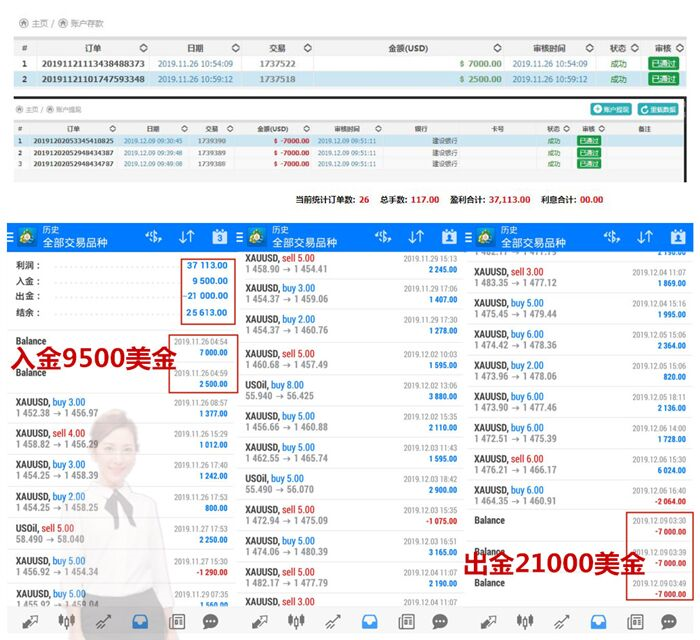The image size is (700, 640).
Task: Sort deposit table by 交易 column arrow
Action: [308, 48]
